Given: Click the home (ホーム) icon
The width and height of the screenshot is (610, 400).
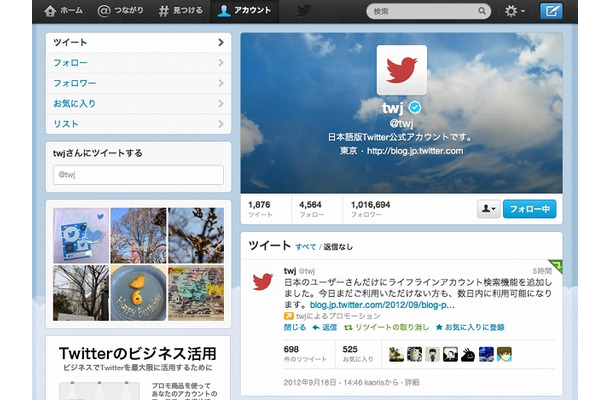Looking at the screenshot, I should (x=50, y=11).
